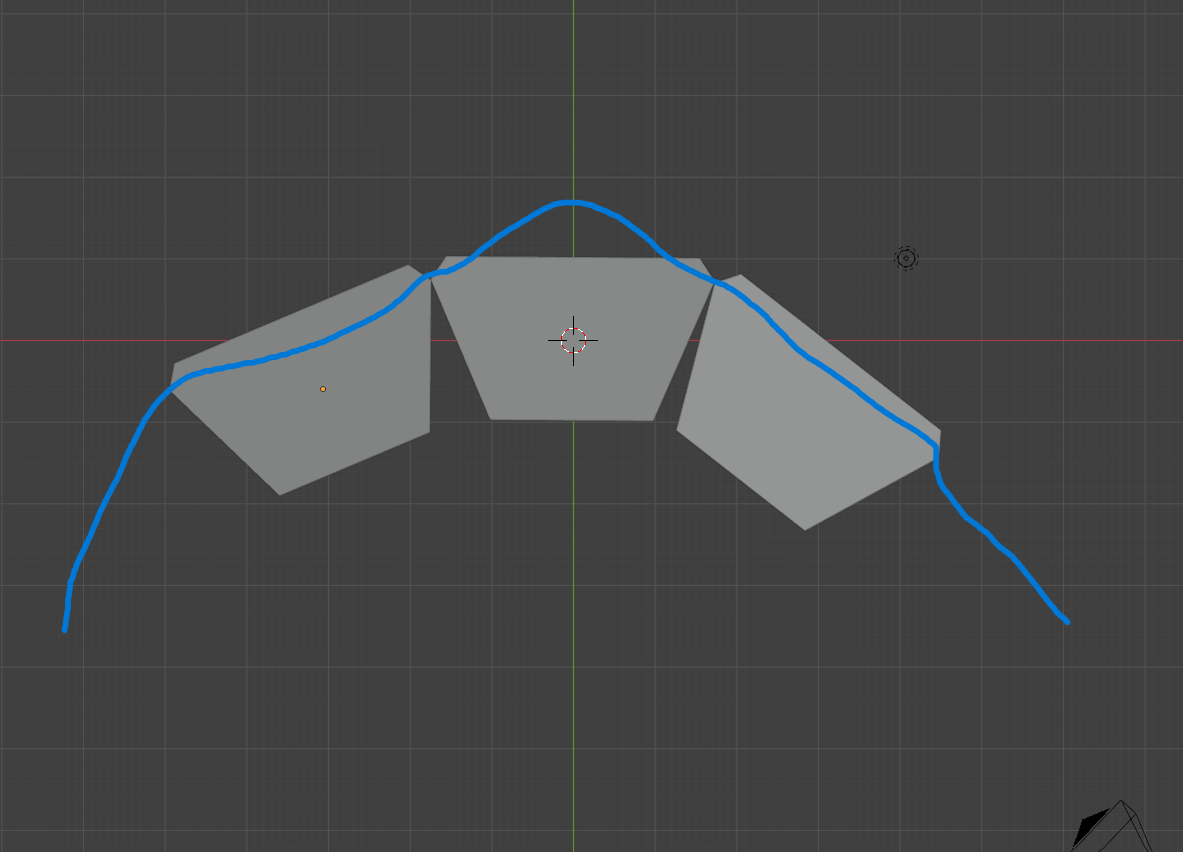Click the orange origin dot
Viewport: 1183px width, 852px height.
click(323, 389)
